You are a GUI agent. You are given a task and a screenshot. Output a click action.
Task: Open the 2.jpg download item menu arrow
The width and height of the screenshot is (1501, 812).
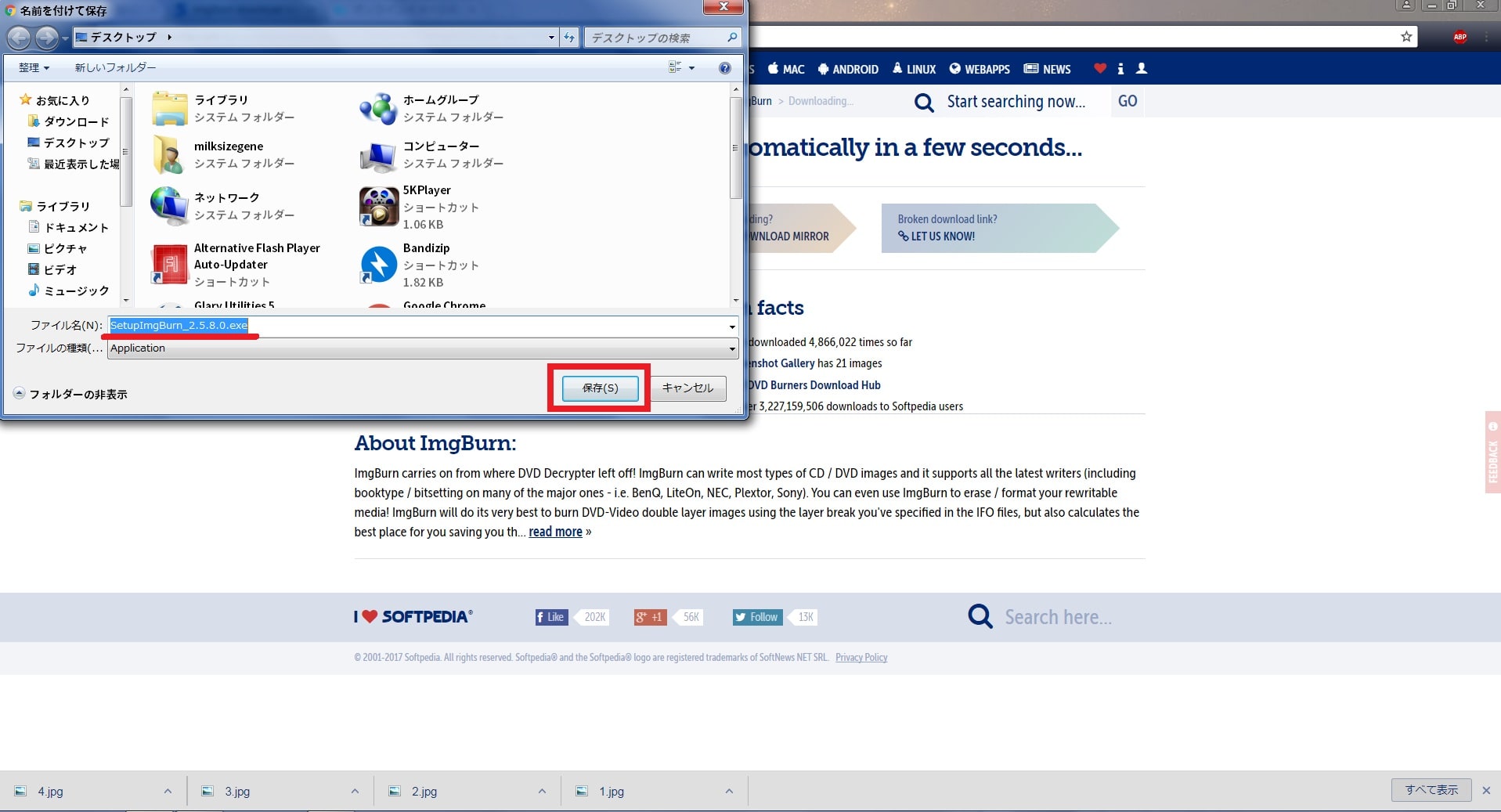click(x=542, y=791)
